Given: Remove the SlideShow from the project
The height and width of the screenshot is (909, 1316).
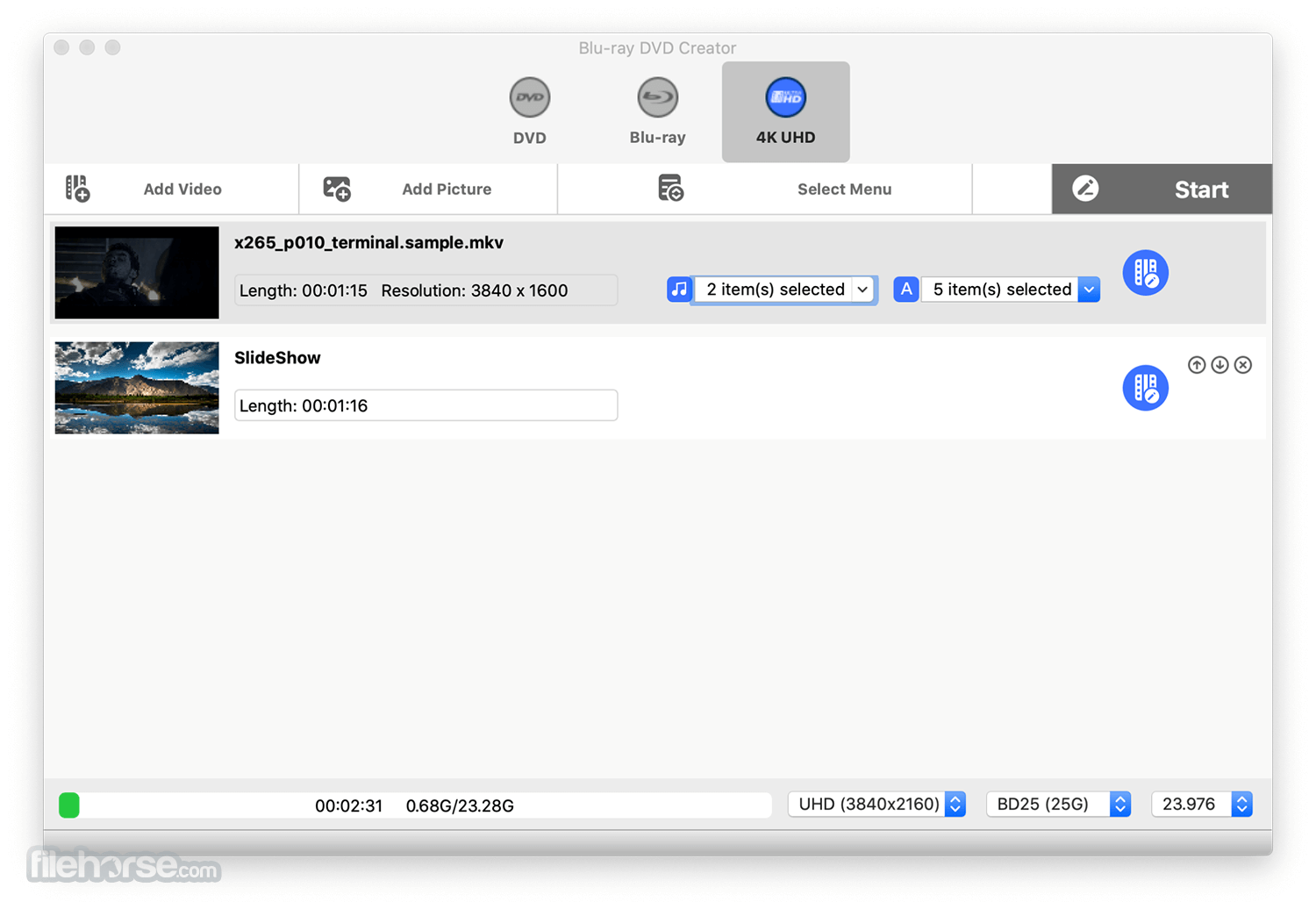Looking at the screenshot, I should pos(1242,364).
